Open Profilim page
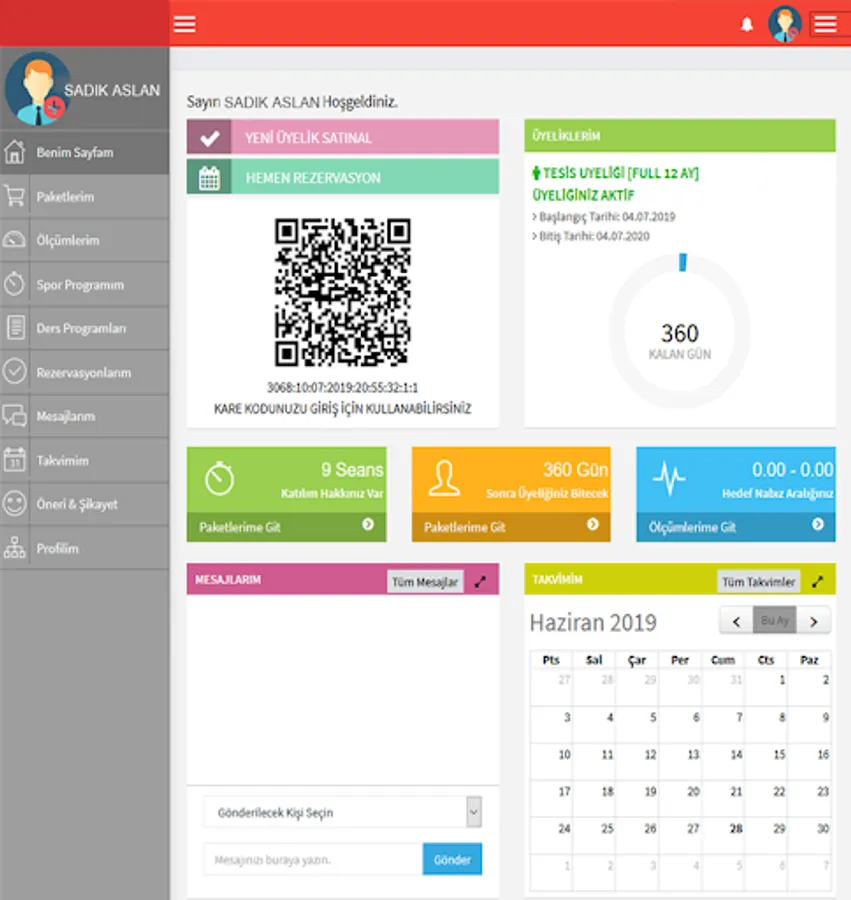Viewport: 851px width, 900px height. 84,548
